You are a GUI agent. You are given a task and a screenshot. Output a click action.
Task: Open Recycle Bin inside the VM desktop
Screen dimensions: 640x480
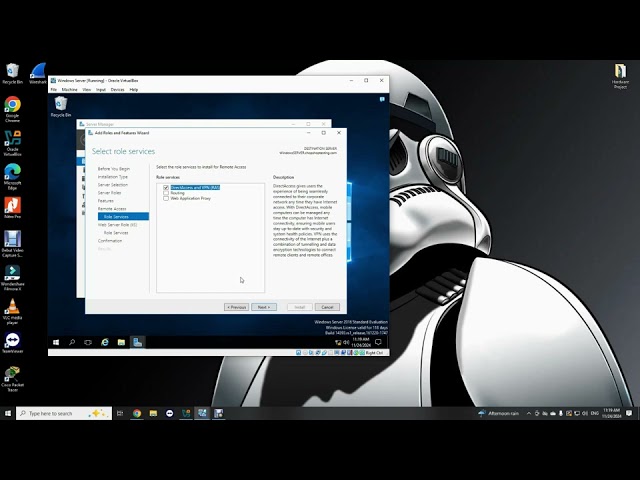click(61, 107)
